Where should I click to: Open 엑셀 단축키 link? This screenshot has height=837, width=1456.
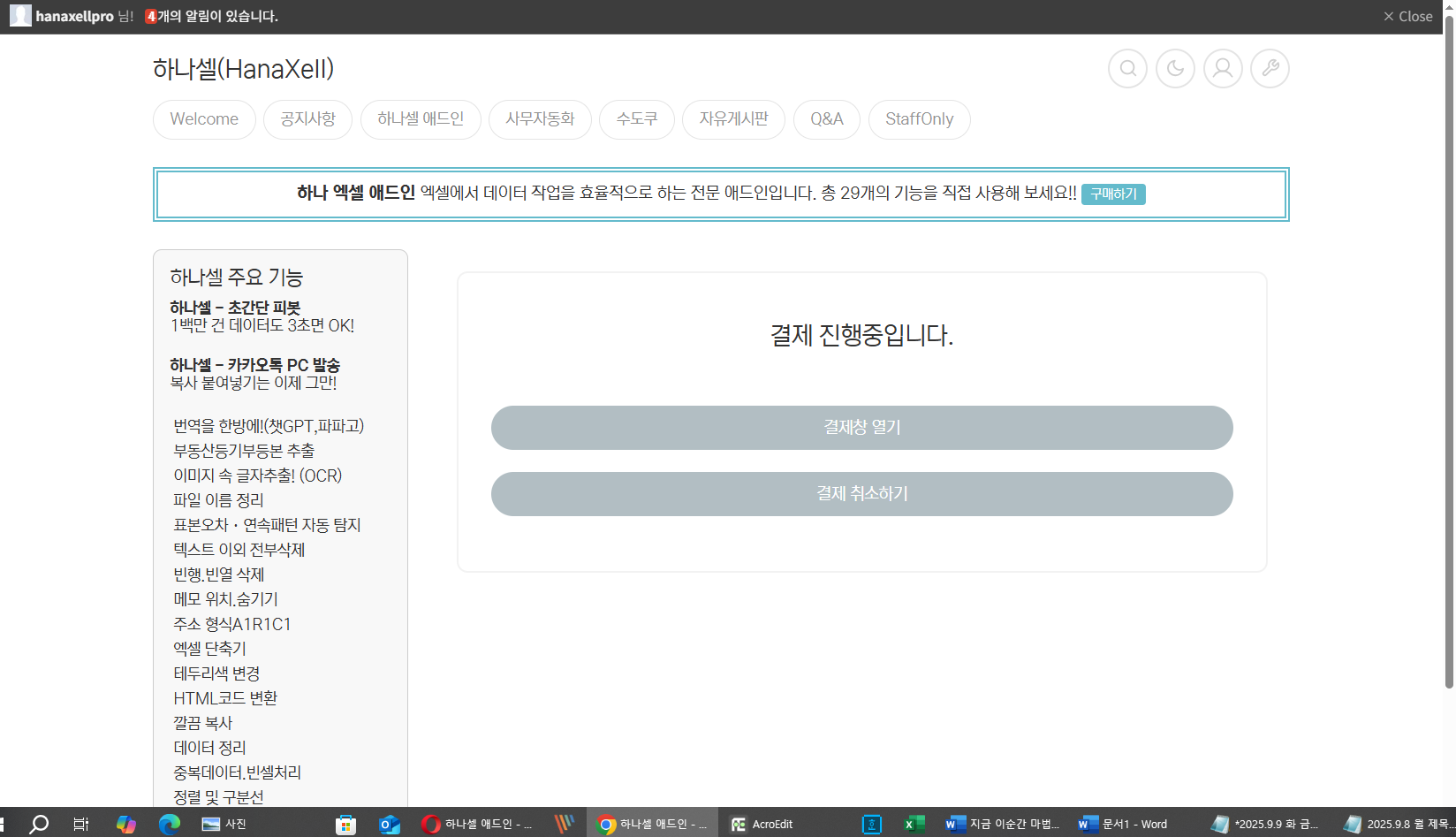[209, 649]
